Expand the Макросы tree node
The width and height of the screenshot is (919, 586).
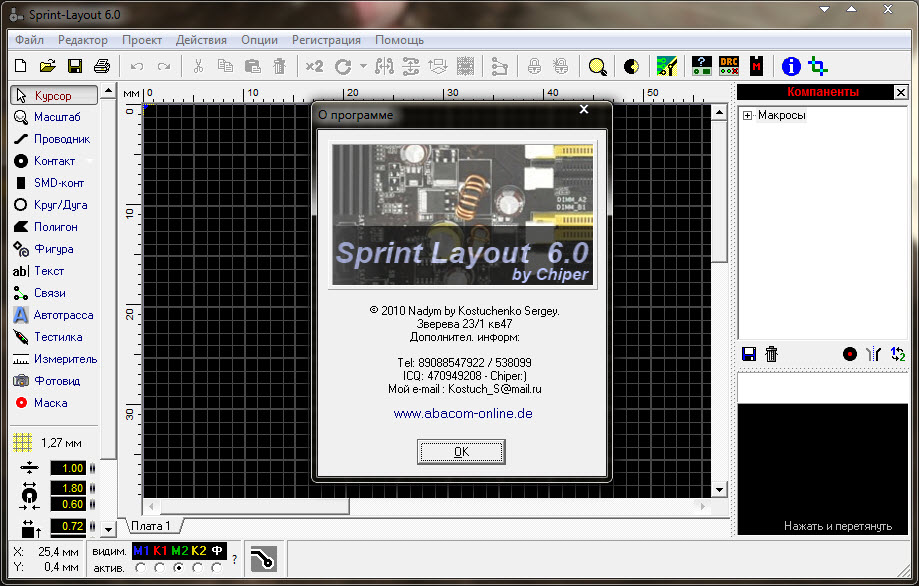tap(747, 116)
